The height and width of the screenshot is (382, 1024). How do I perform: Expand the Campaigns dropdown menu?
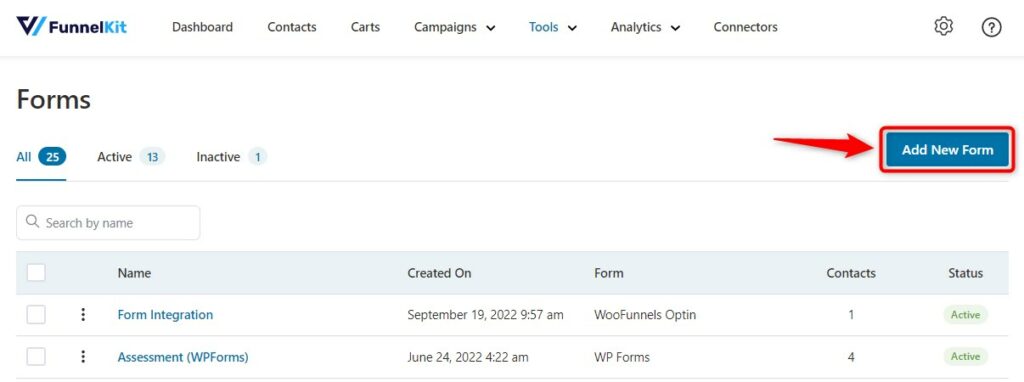(455, 27)
